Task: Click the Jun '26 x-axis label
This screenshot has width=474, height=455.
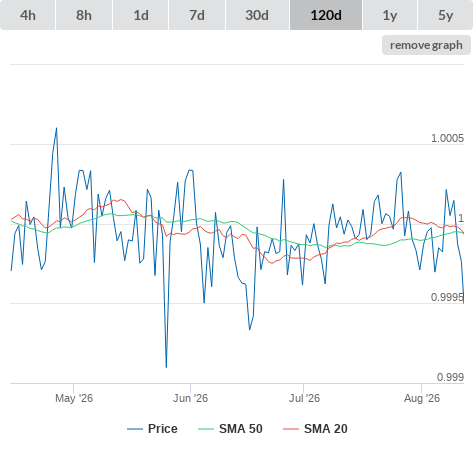Action: click(190, 398)
